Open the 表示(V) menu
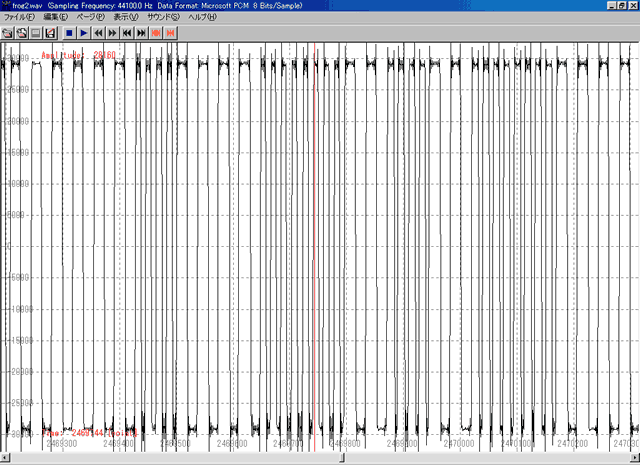The width and height of the screenshot is (640, 465). [x=126, y=18]
